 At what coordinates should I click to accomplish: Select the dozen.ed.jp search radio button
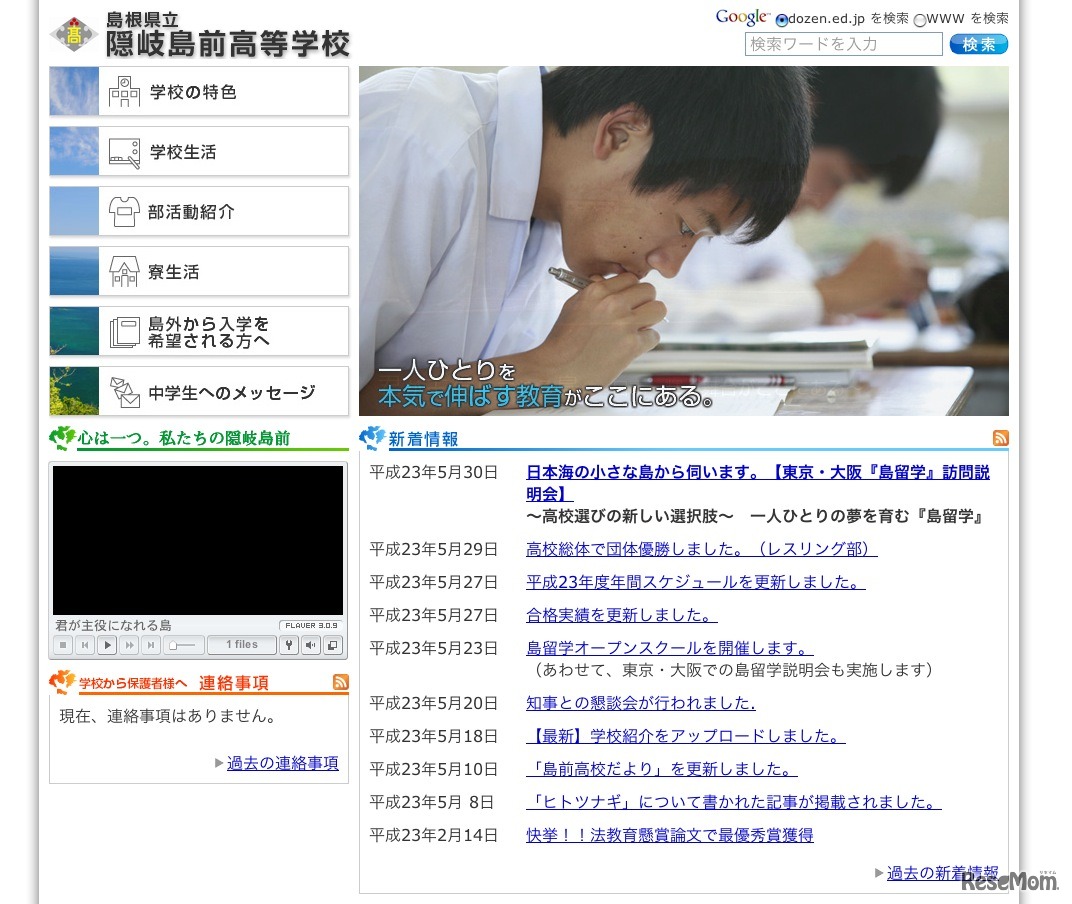click(780, 18)
